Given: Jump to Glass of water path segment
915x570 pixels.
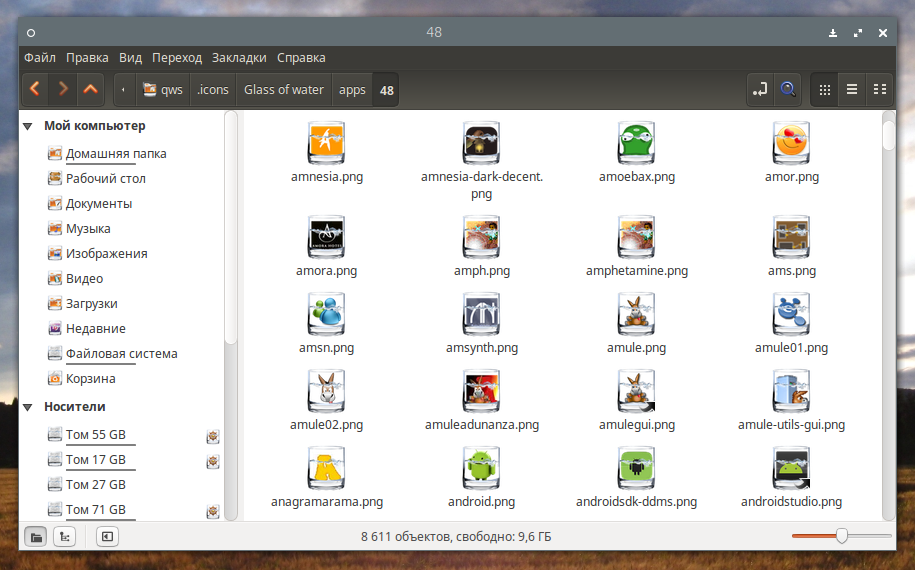Looking at the screenshot, I should pos(284,89).
